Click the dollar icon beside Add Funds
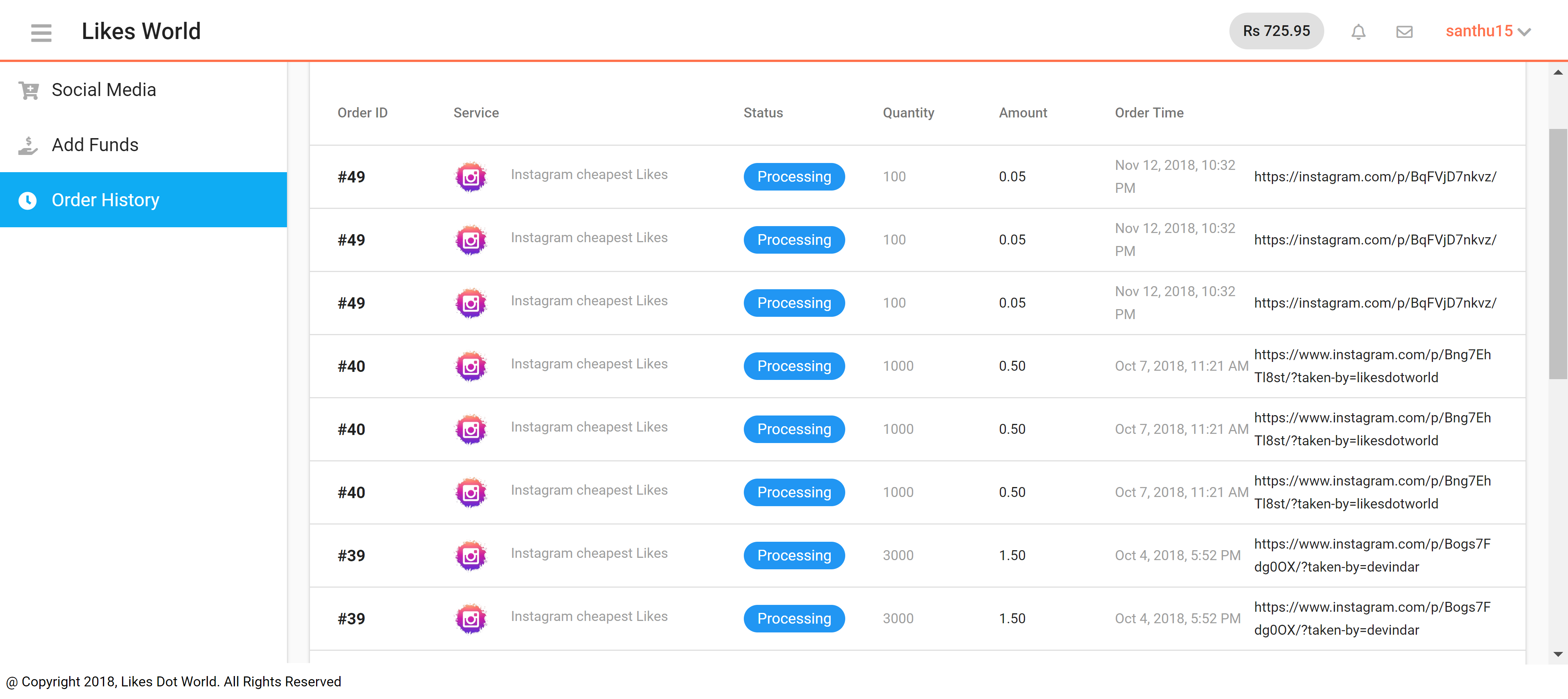 (x=28, y=145)
